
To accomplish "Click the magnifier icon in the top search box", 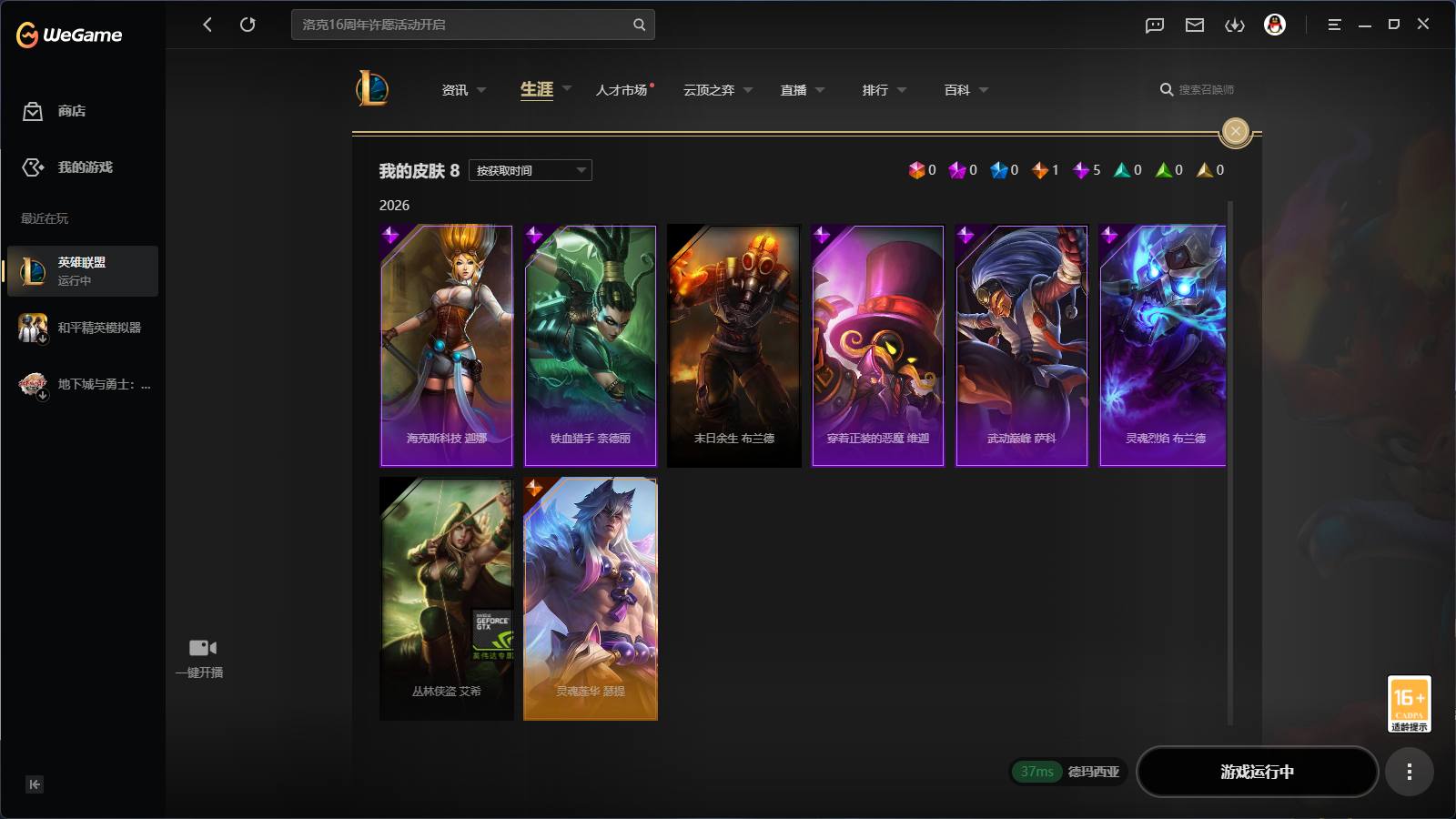I will coord(639,25).
